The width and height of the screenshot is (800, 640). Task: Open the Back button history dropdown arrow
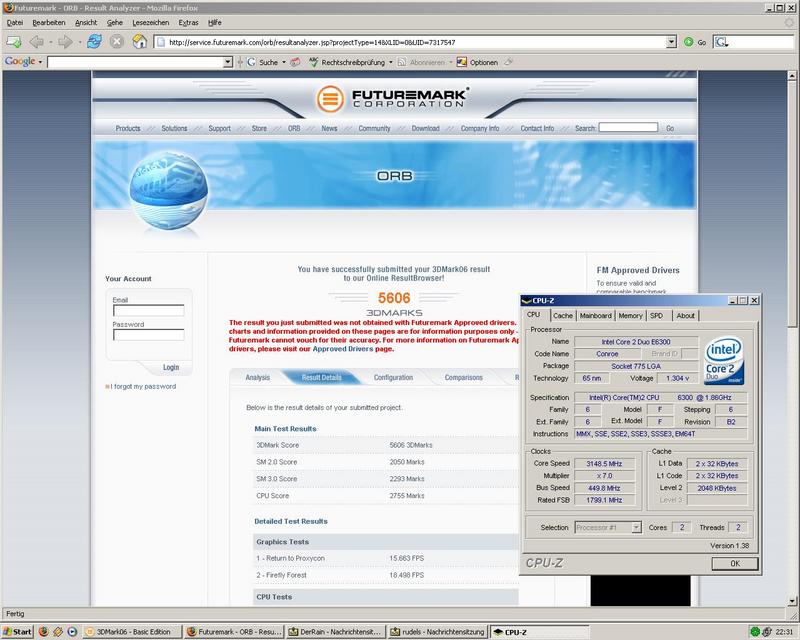(51, 42)
